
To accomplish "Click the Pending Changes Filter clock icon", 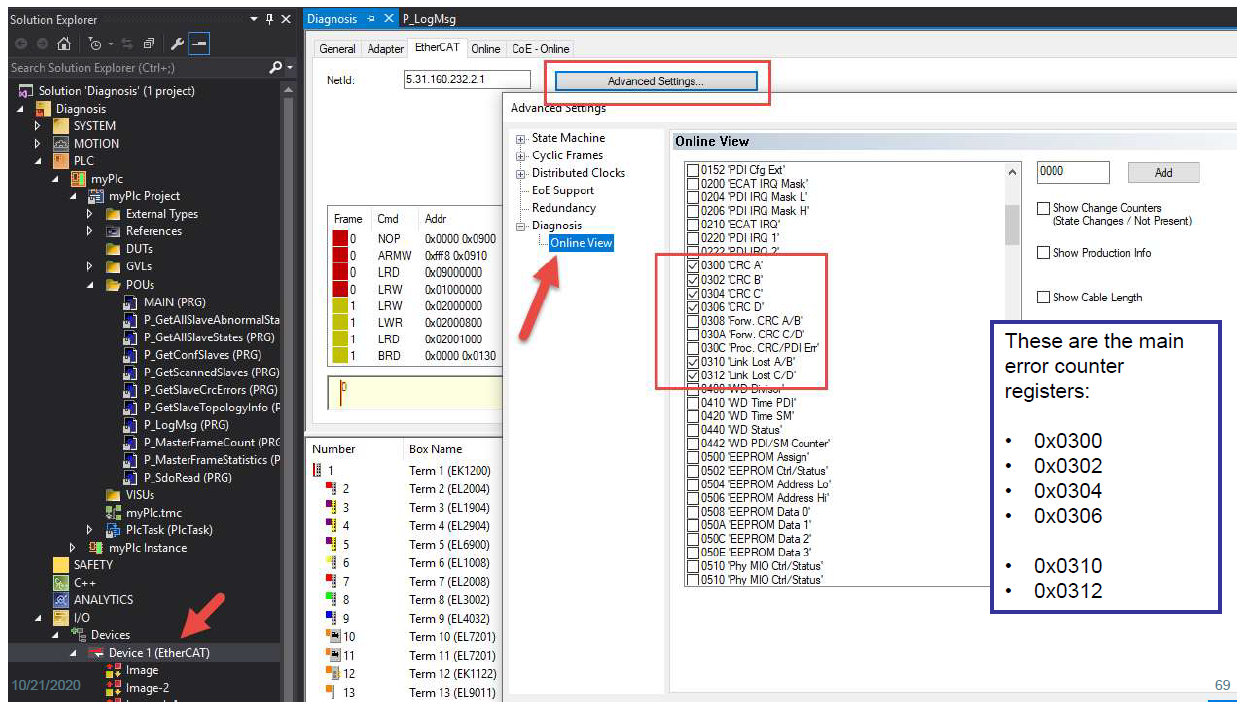I will (x=95, y=44).
